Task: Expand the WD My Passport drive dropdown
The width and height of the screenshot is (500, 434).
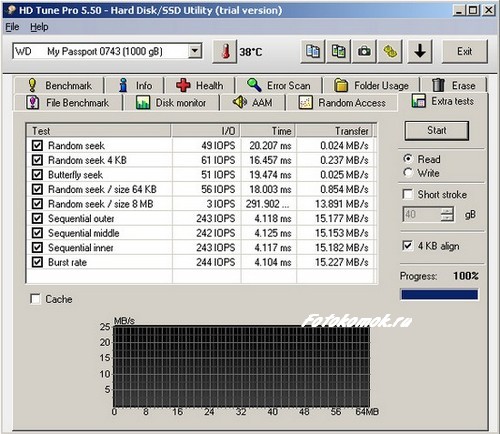Action: [195, 51]
